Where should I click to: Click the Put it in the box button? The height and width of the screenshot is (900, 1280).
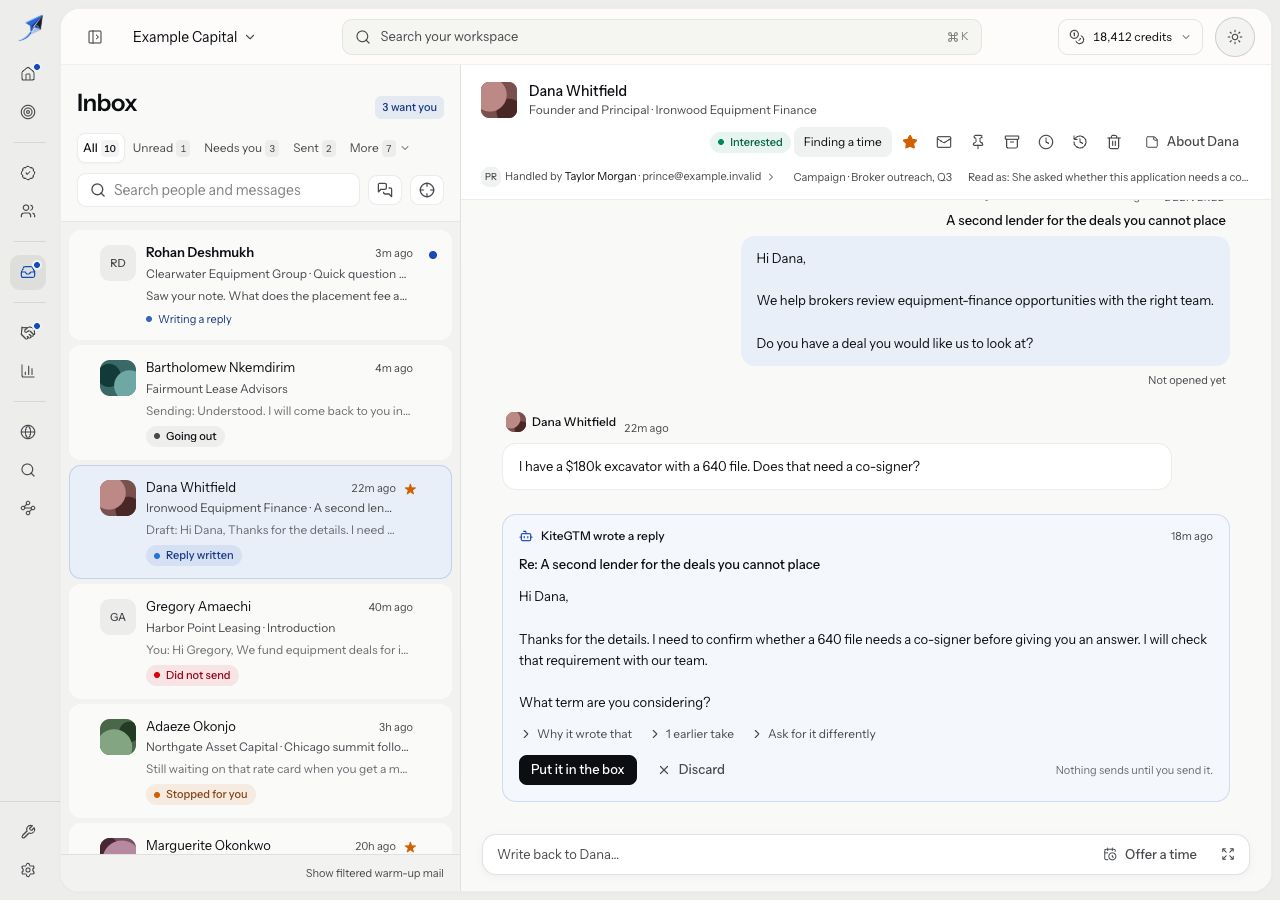tap(577, 769)
